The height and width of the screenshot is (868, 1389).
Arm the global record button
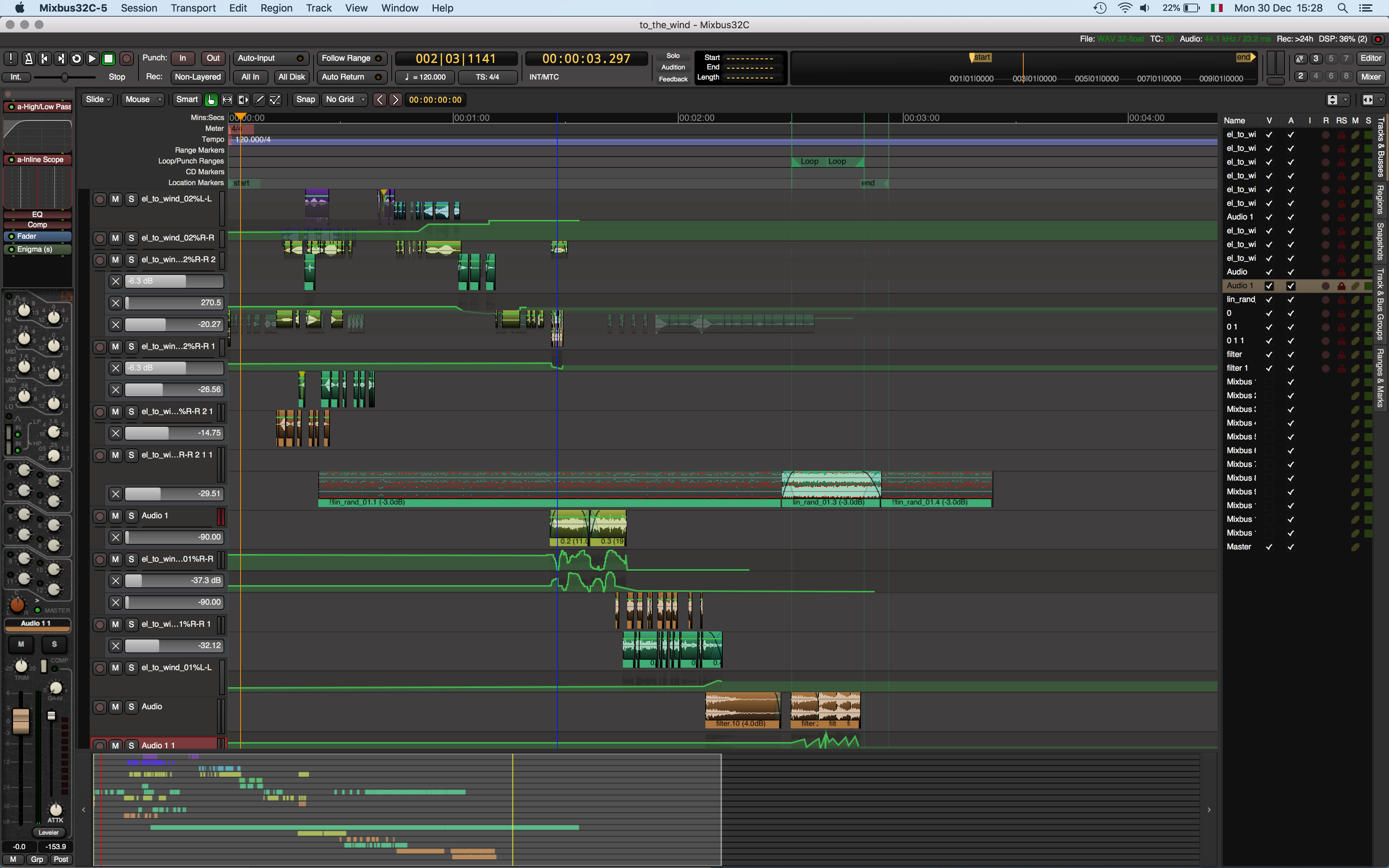127,58
